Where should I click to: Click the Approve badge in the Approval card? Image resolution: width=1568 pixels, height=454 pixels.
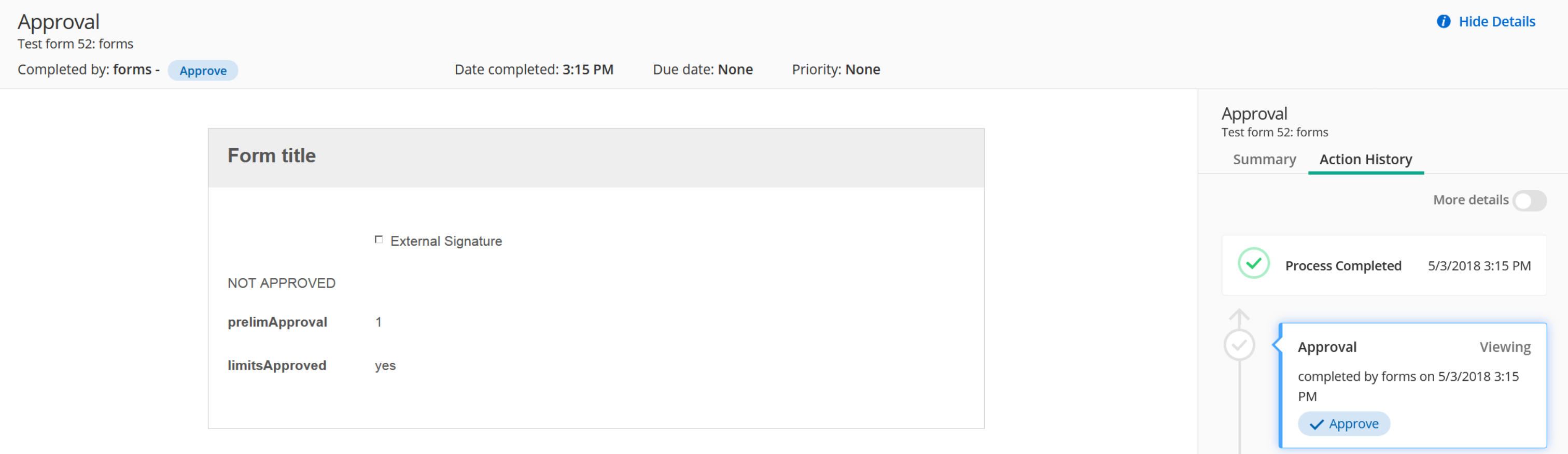tap(1344, 424)
